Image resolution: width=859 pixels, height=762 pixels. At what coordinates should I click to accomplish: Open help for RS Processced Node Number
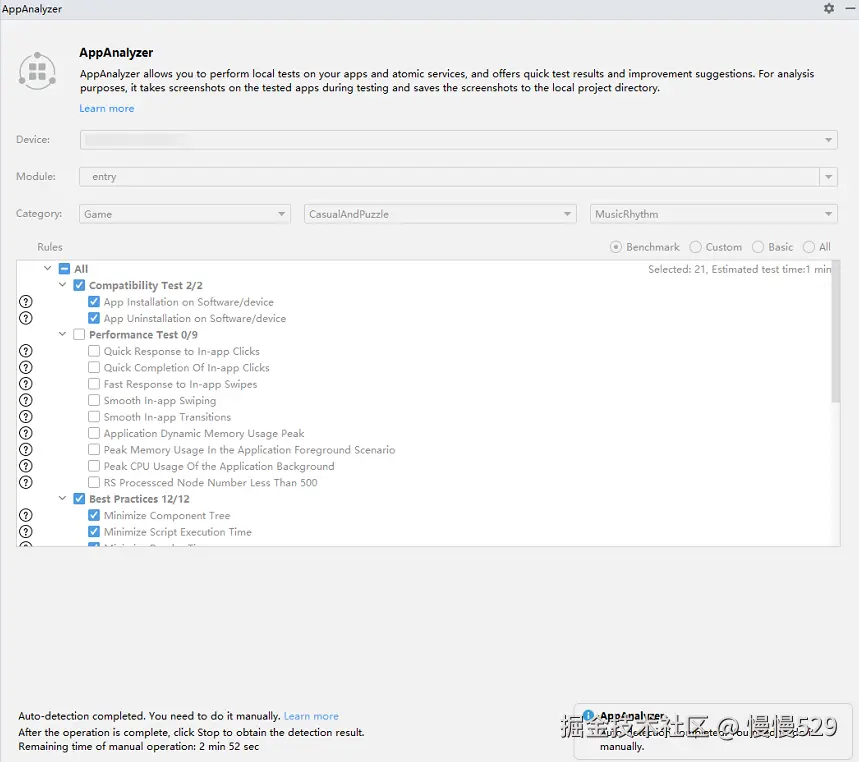[26, 483]
